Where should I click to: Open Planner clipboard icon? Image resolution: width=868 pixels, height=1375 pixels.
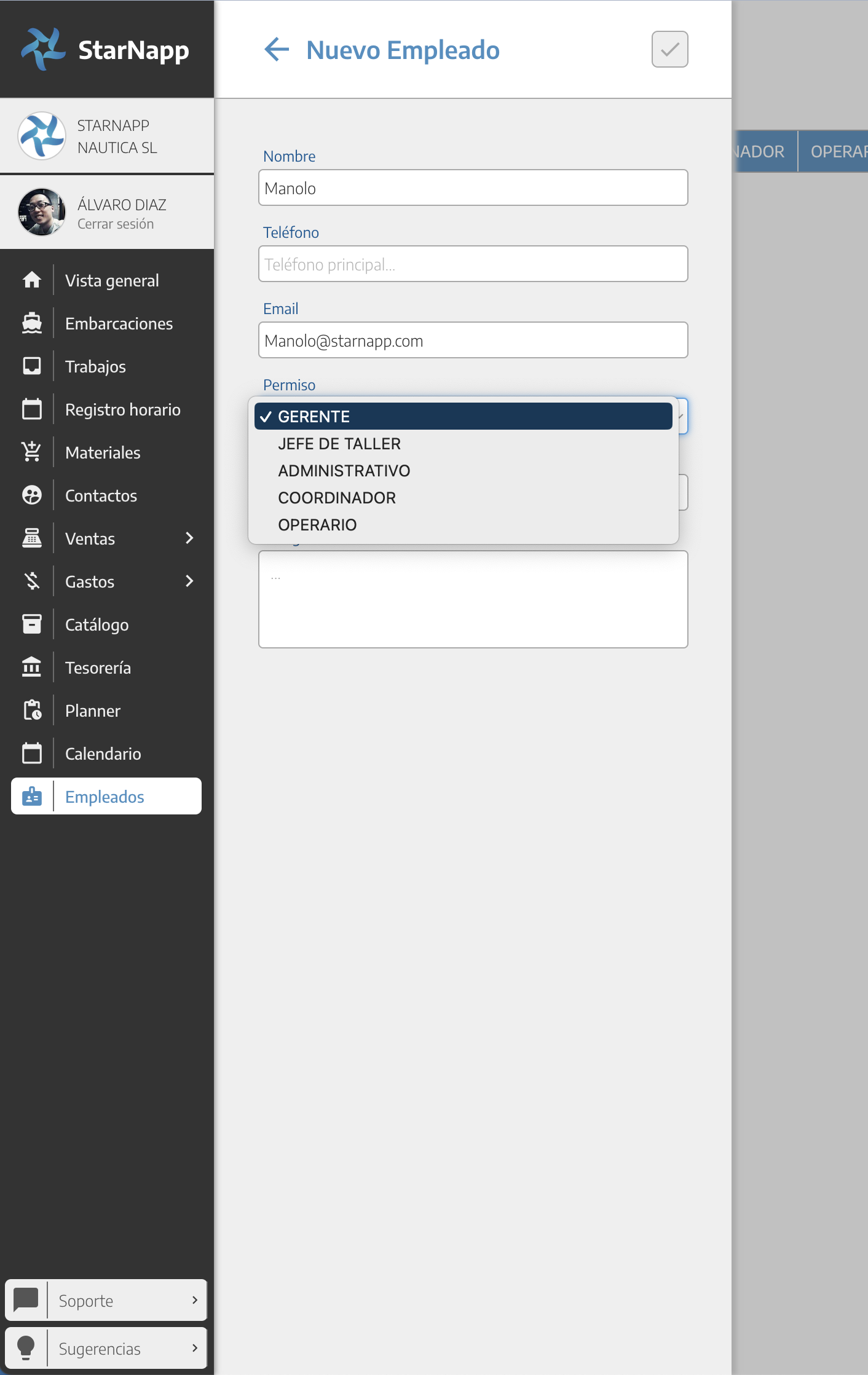click(x=32, y=711)
